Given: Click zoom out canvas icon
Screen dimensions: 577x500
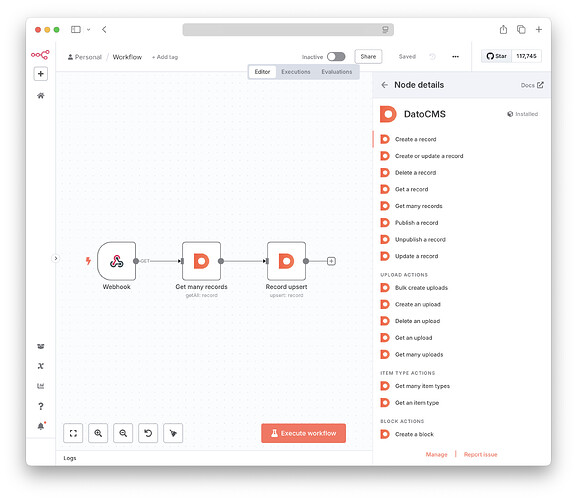Looking at the screenshot, I should click(x=123, y=433).
